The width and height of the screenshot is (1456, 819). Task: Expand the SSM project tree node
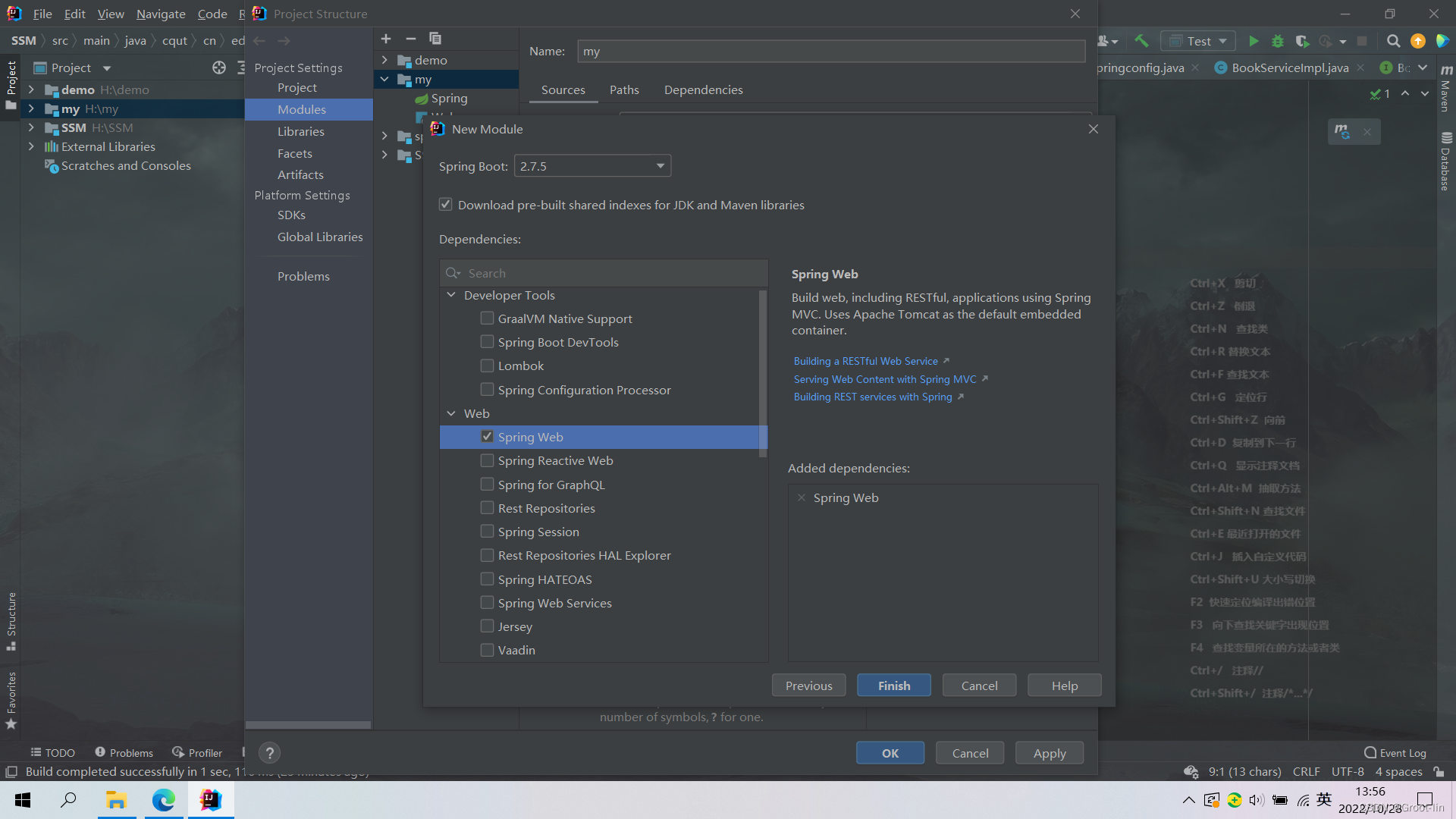[31, 127]
